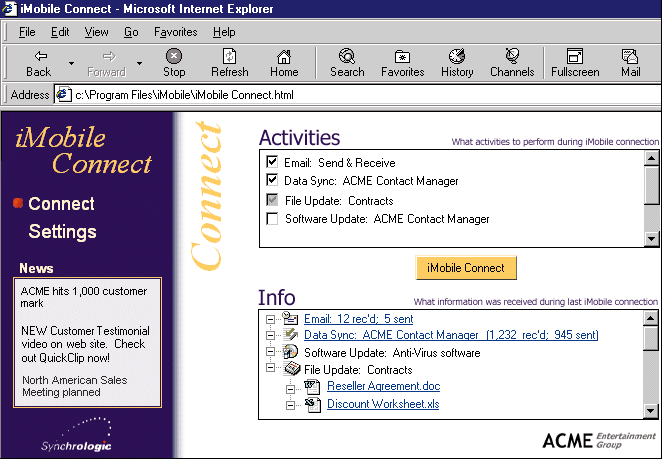Click Activities list scroll down arrow
662x459 pixels.
tap(651, 239)
